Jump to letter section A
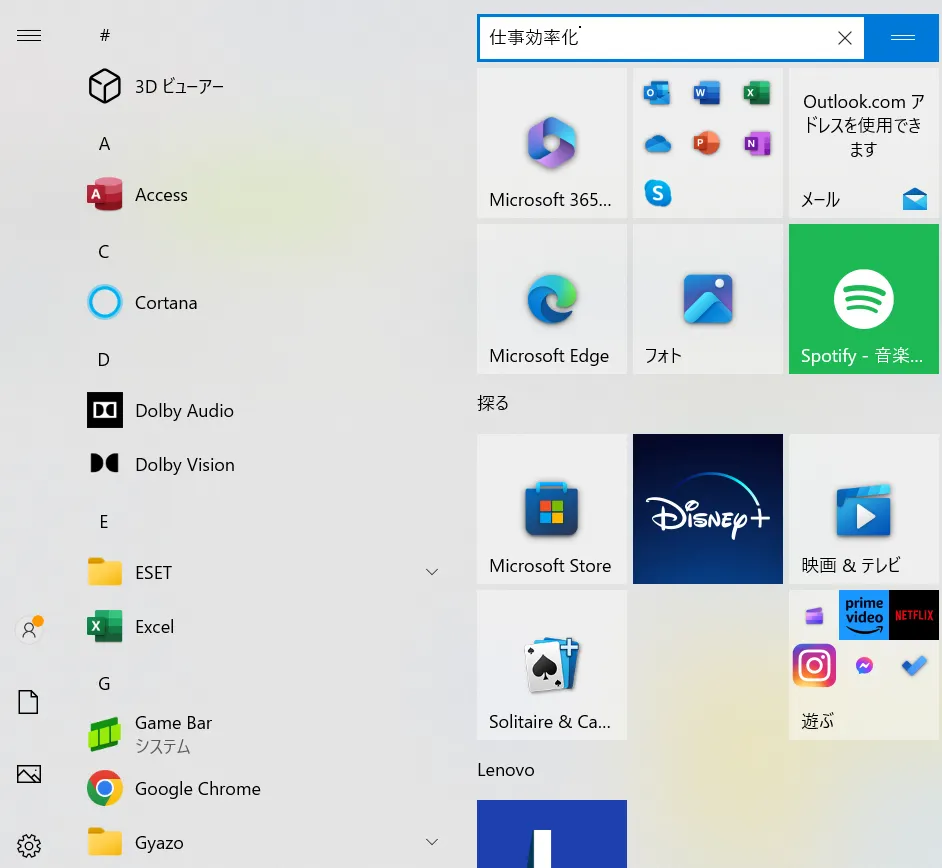 (x=104, y=144)
